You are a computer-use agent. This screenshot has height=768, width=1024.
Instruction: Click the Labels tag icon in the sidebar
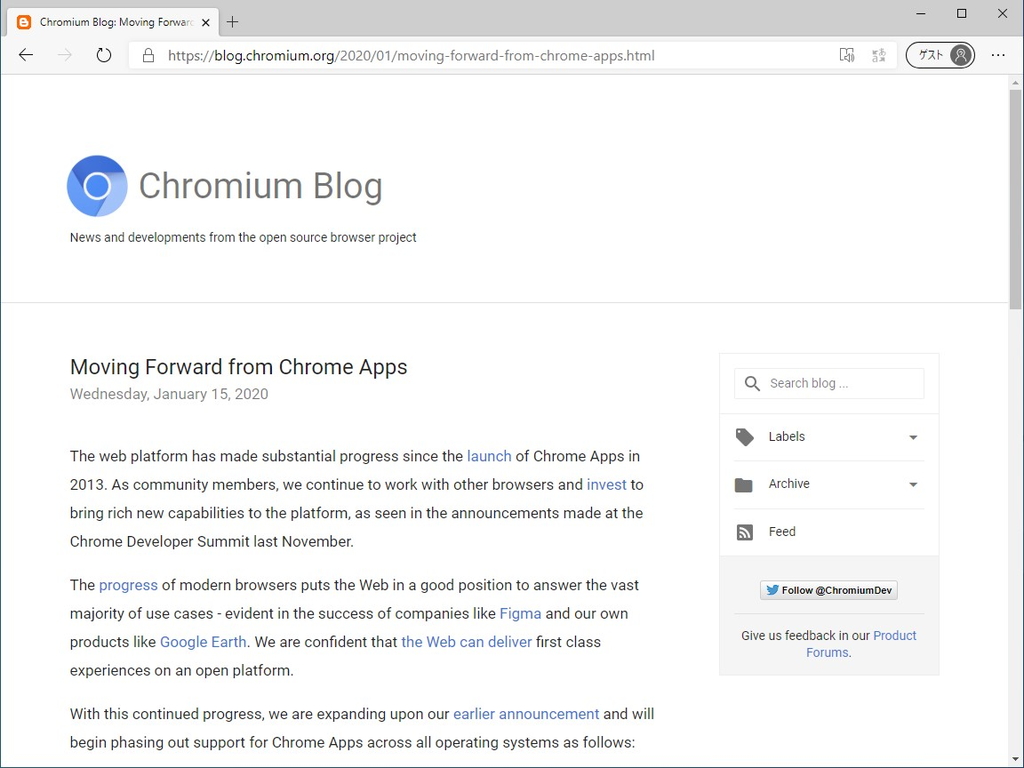click(x=744, y=437)
